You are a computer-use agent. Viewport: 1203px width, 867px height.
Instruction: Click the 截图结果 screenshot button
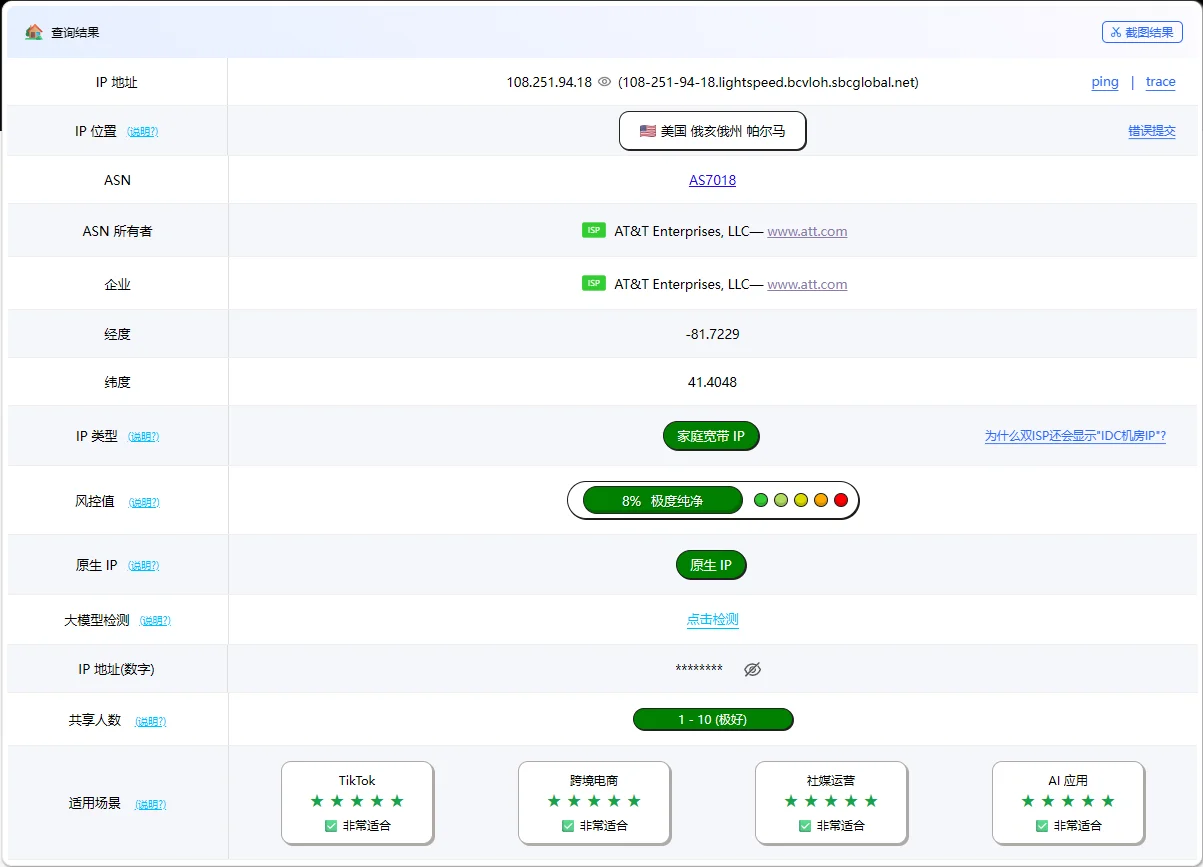coord(1142,32)
